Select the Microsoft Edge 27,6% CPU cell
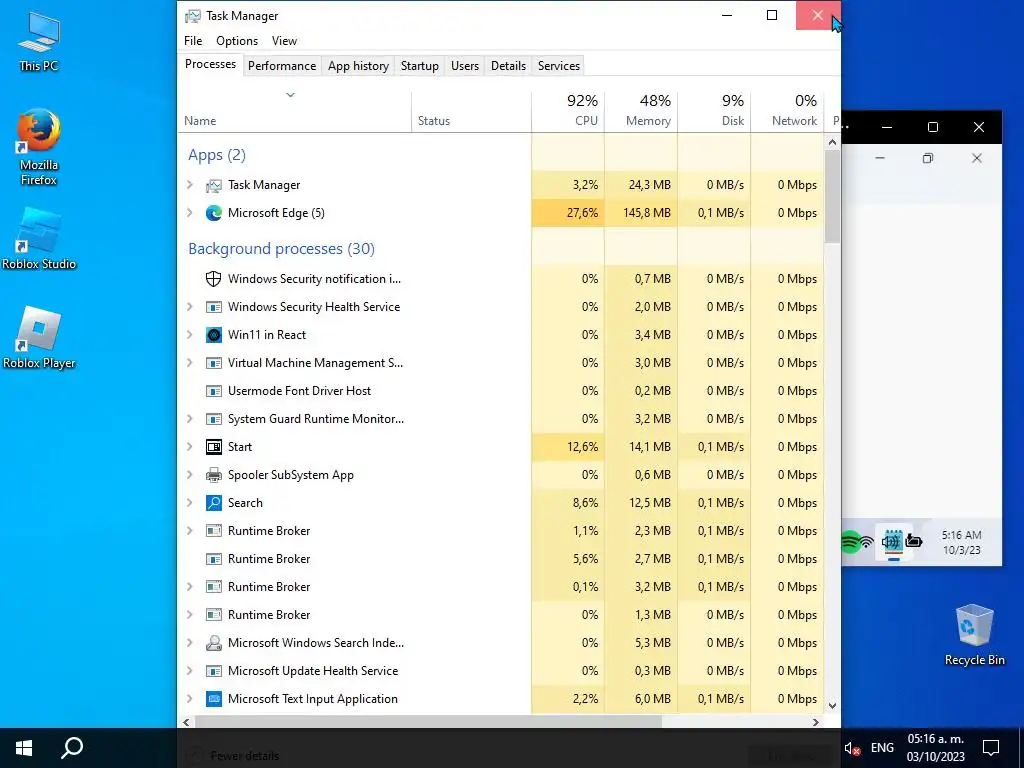This screenshot has height=768, width=1024. (568, 213)
